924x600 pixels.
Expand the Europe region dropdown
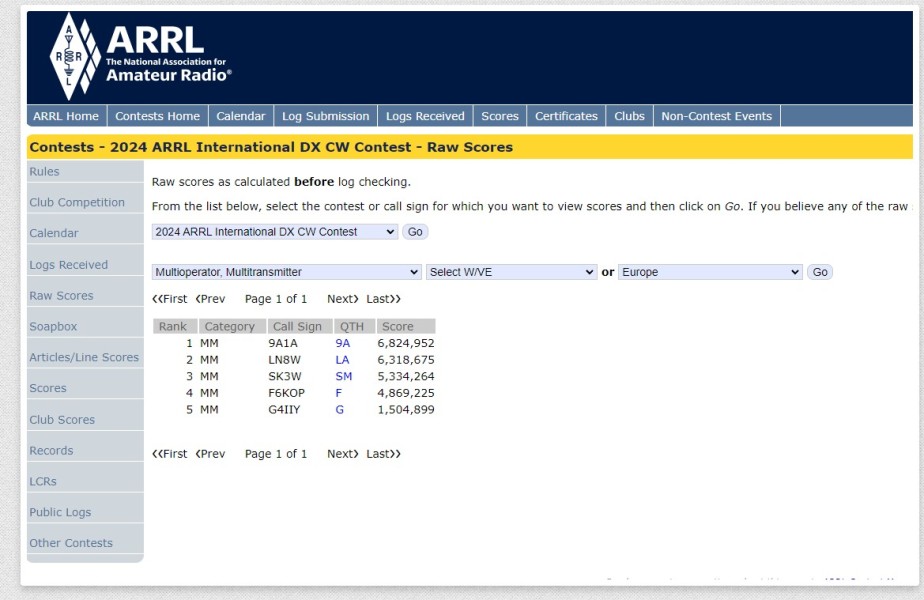710,272
